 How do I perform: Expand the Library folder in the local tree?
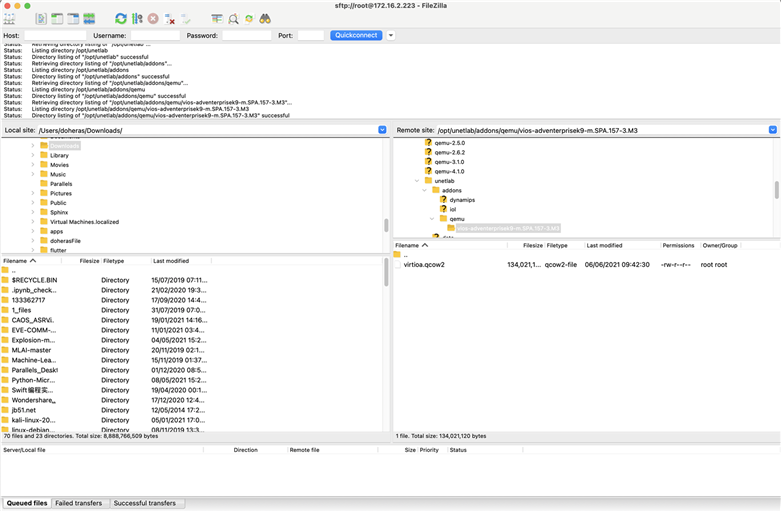click(33, 155)
